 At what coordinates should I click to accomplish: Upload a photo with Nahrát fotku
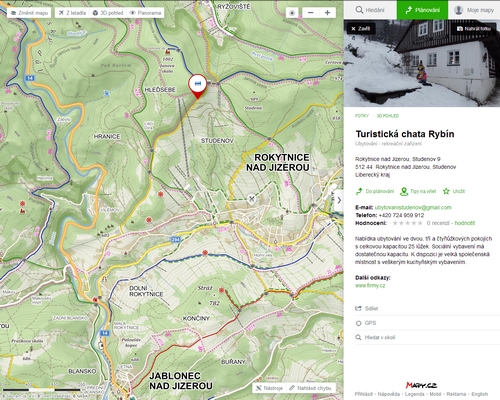click(474, 29)
